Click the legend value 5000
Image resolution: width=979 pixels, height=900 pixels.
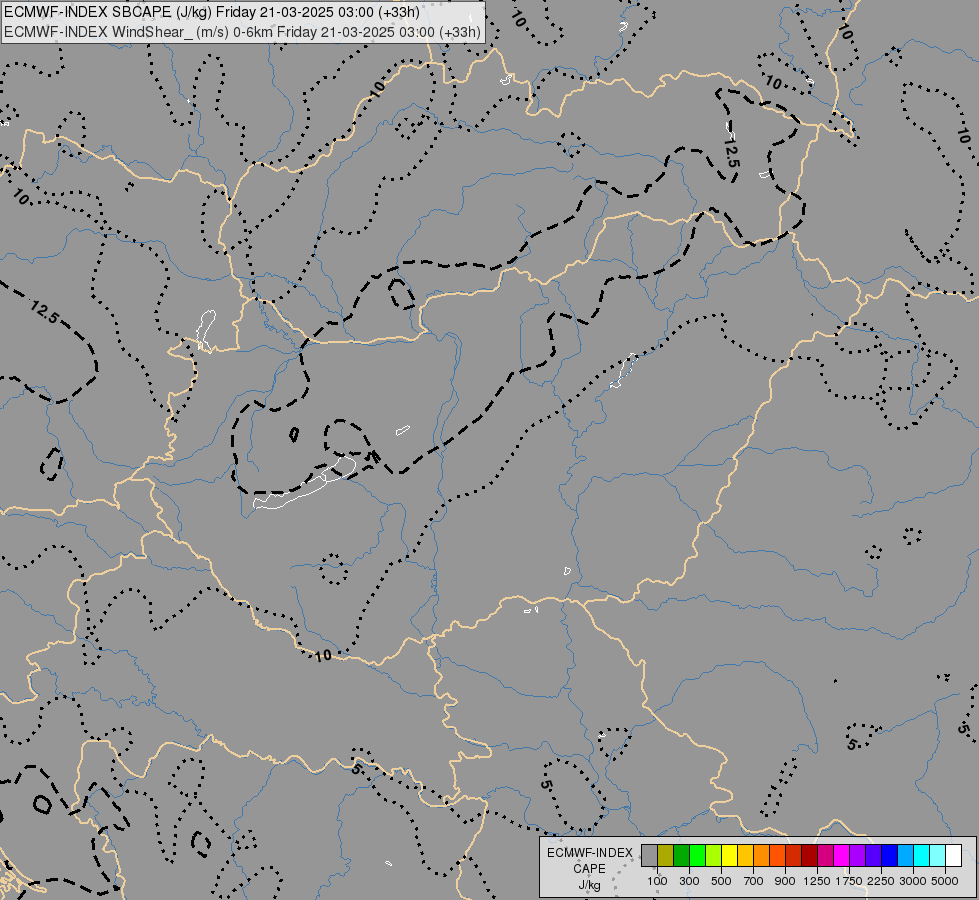[945, 881]
